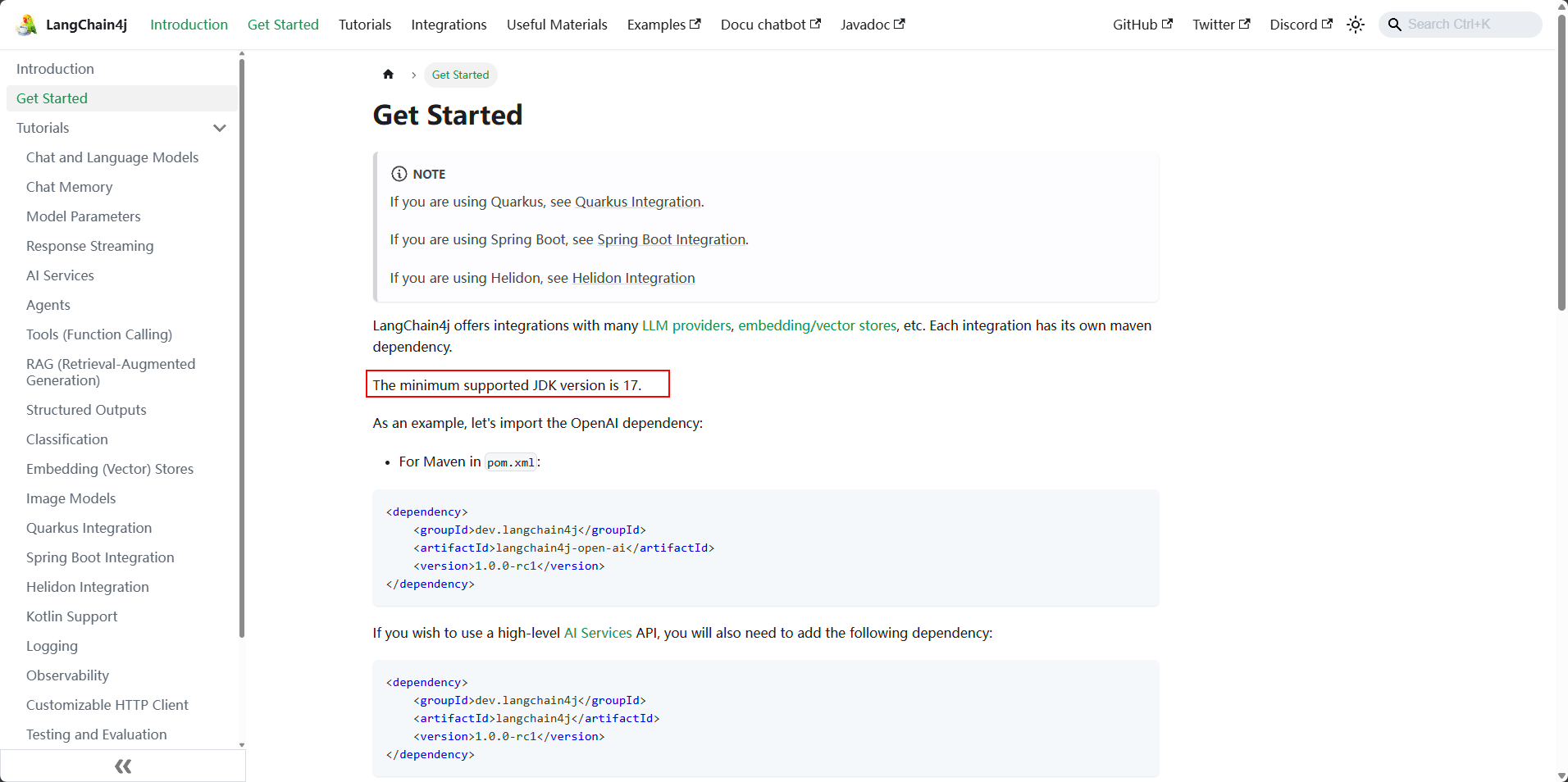Open Discord link in navbar
The width and height of the screenshot is (1568, 782).
pyautogui.click(x=1301, y=25)
